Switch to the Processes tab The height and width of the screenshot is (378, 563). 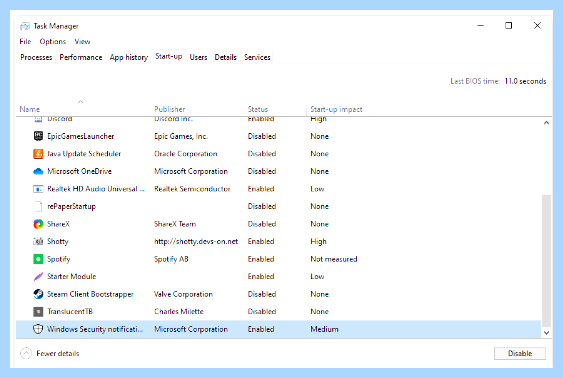[x=36, y=57]
